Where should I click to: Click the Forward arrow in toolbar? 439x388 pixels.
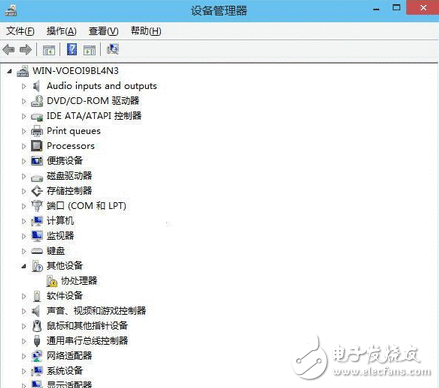click(x=26, y=50)
